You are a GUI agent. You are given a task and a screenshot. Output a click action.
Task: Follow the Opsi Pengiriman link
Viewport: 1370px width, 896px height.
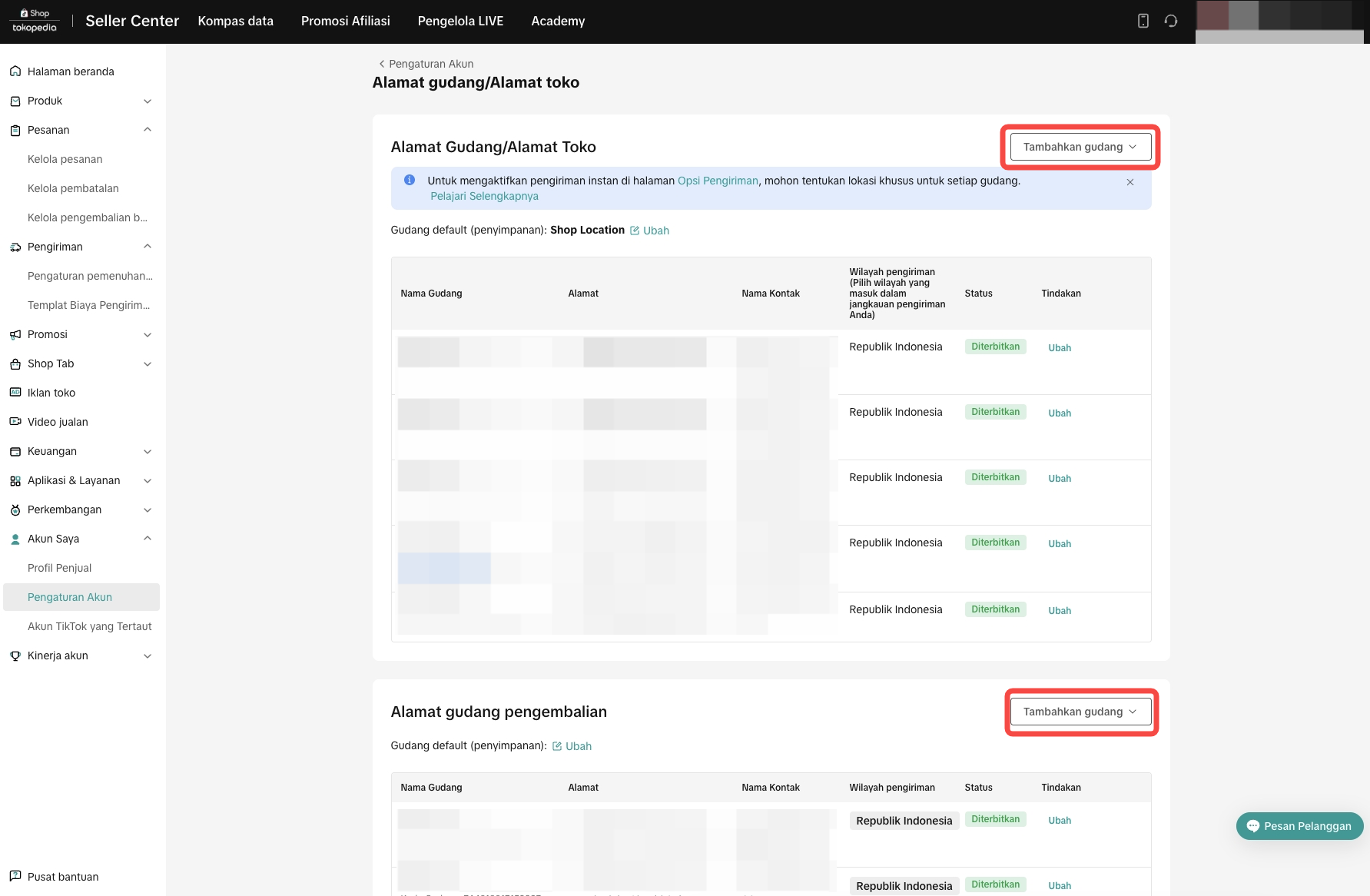718,181
